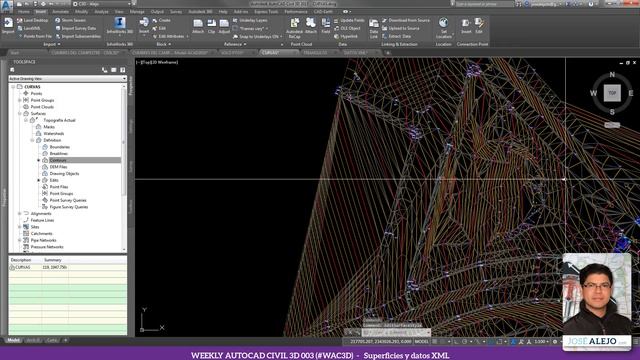Click Import Subassemblies icon
Viewport: 640px width, 360px height.
tap(58, 36)
